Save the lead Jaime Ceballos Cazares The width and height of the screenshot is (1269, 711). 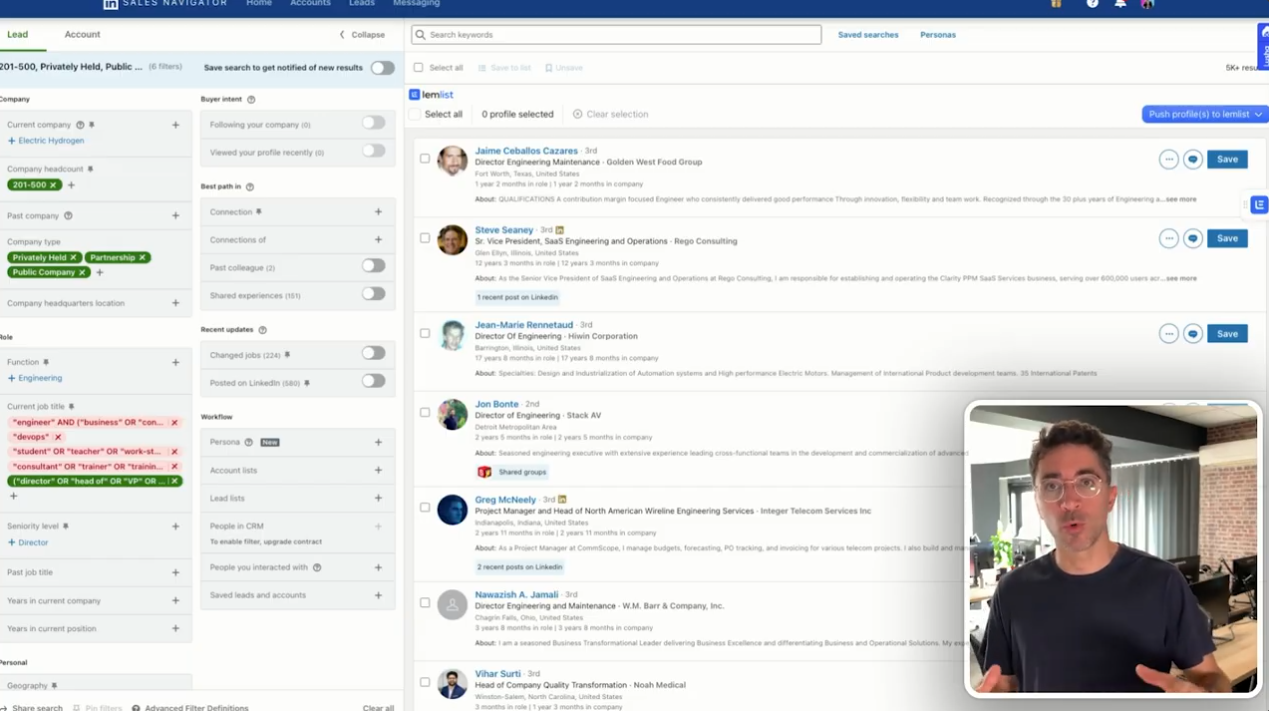coord(1227,159)
